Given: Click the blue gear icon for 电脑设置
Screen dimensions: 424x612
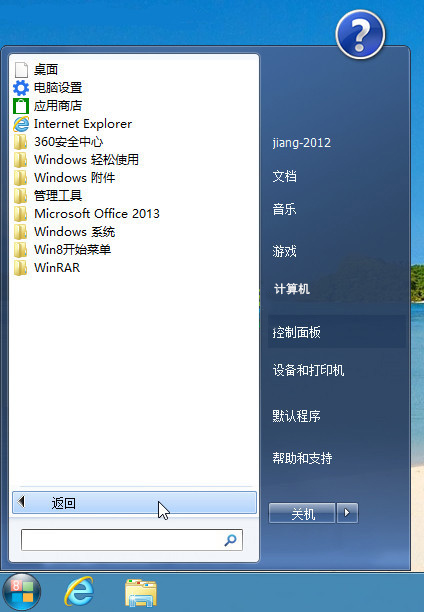Looking at the screenshot, I should tap(21, 88).
